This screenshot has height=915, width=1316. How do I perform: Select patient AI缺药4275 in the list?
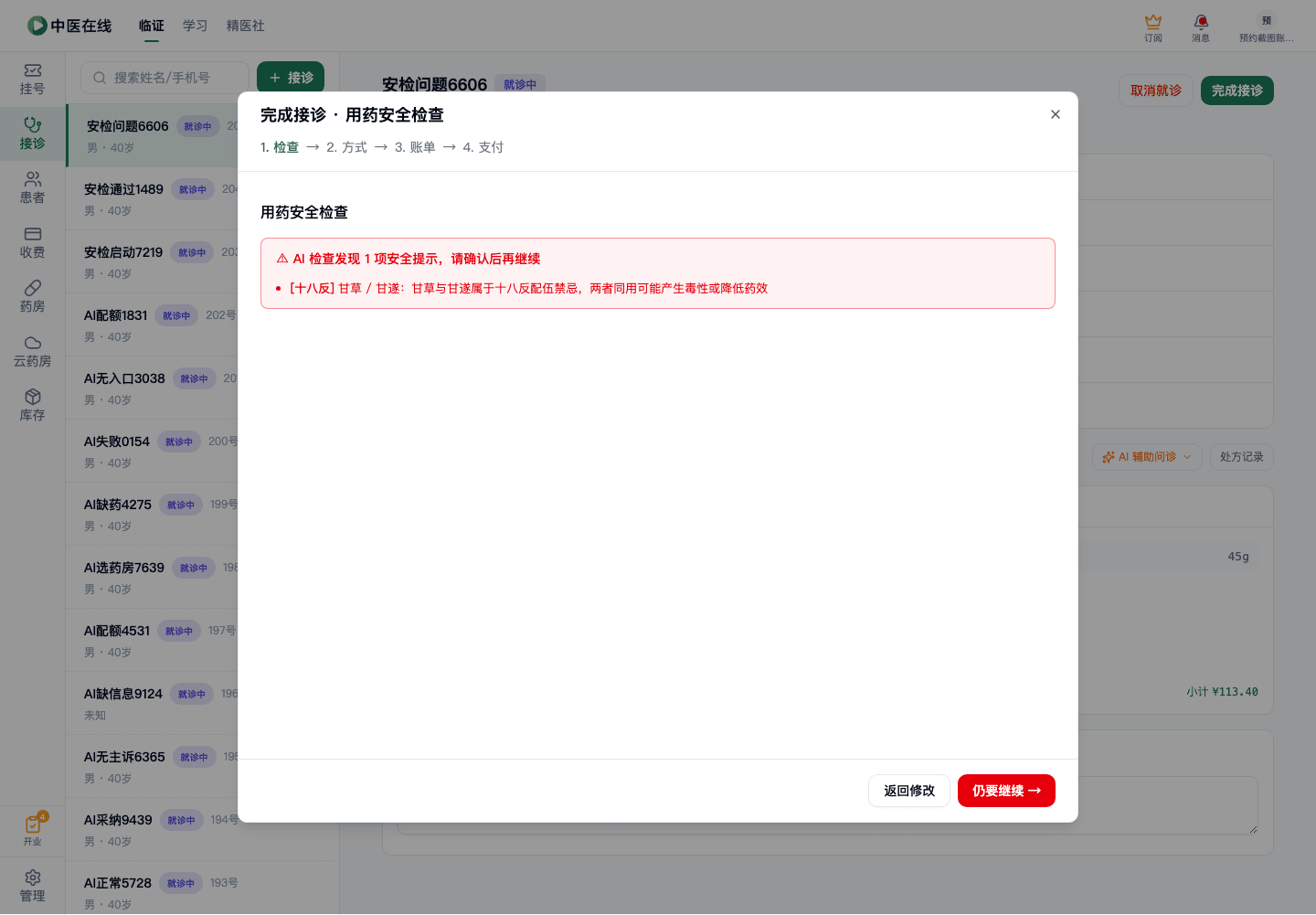click(153, 514)
